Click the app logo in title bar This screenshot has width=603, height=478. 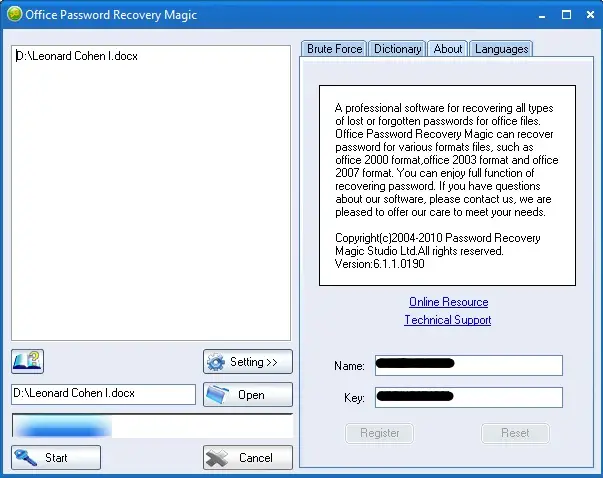(x=14, y=15)
